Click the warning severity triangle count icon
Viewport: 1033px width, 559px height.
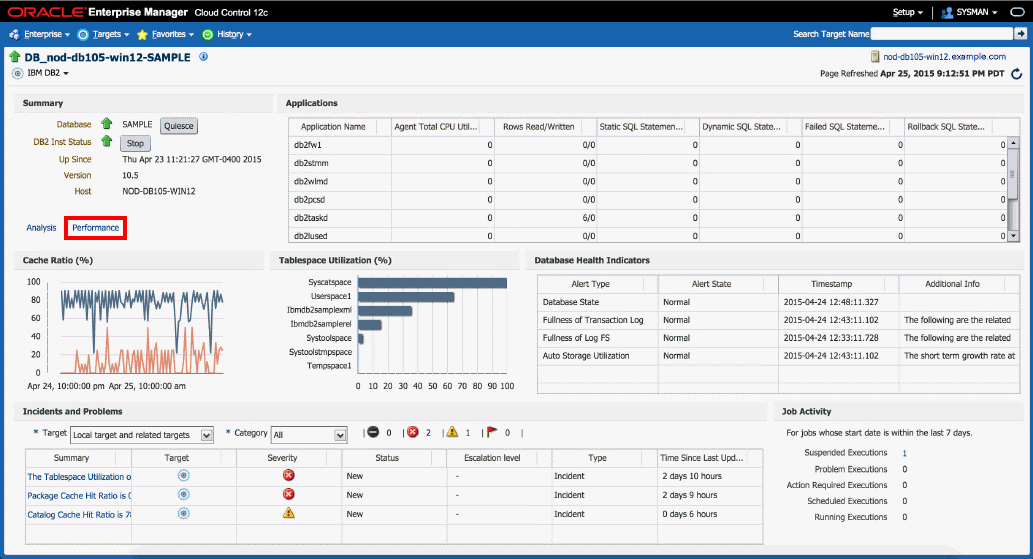[452, 432]
